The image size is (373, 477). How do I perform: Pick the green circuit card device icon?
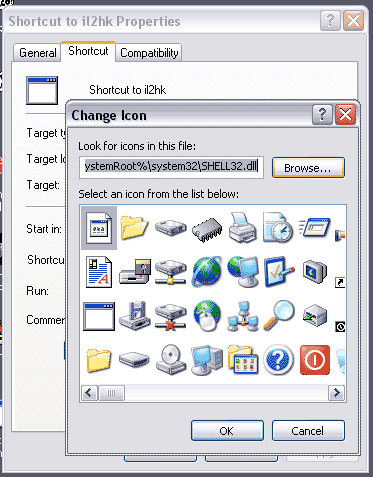(x=315, y=316)
